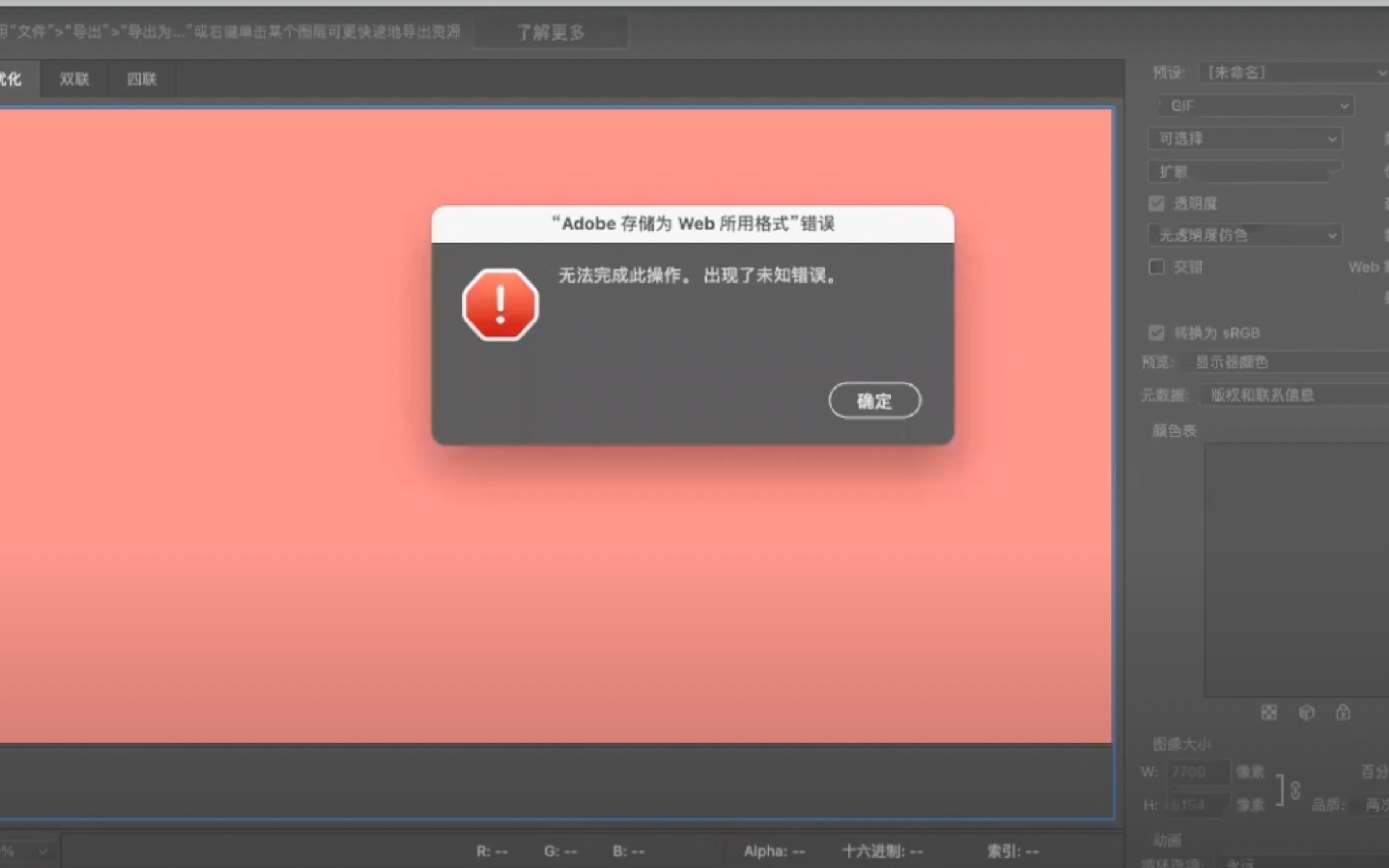
Task: Click the B: -- readout in status bar
Action: (x=629, y=851)
